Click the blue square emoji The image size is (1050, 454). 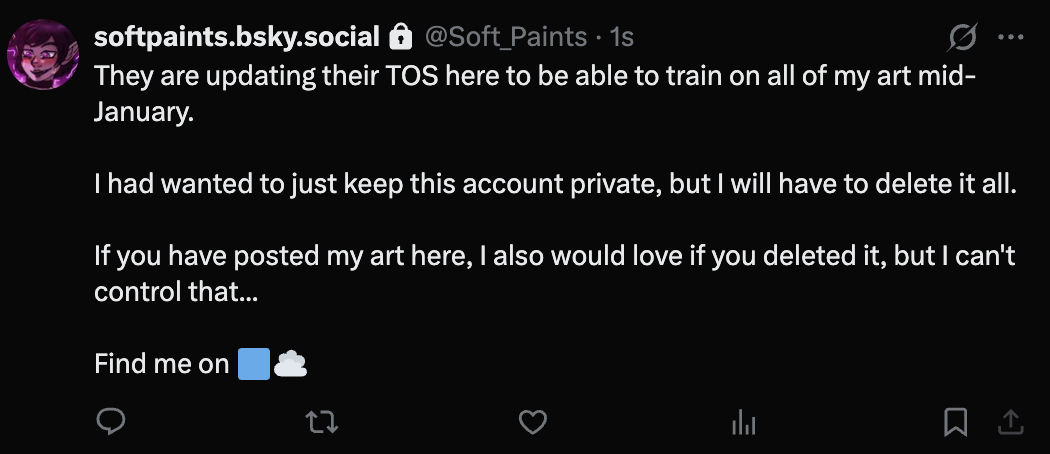[x=253, y=364]
